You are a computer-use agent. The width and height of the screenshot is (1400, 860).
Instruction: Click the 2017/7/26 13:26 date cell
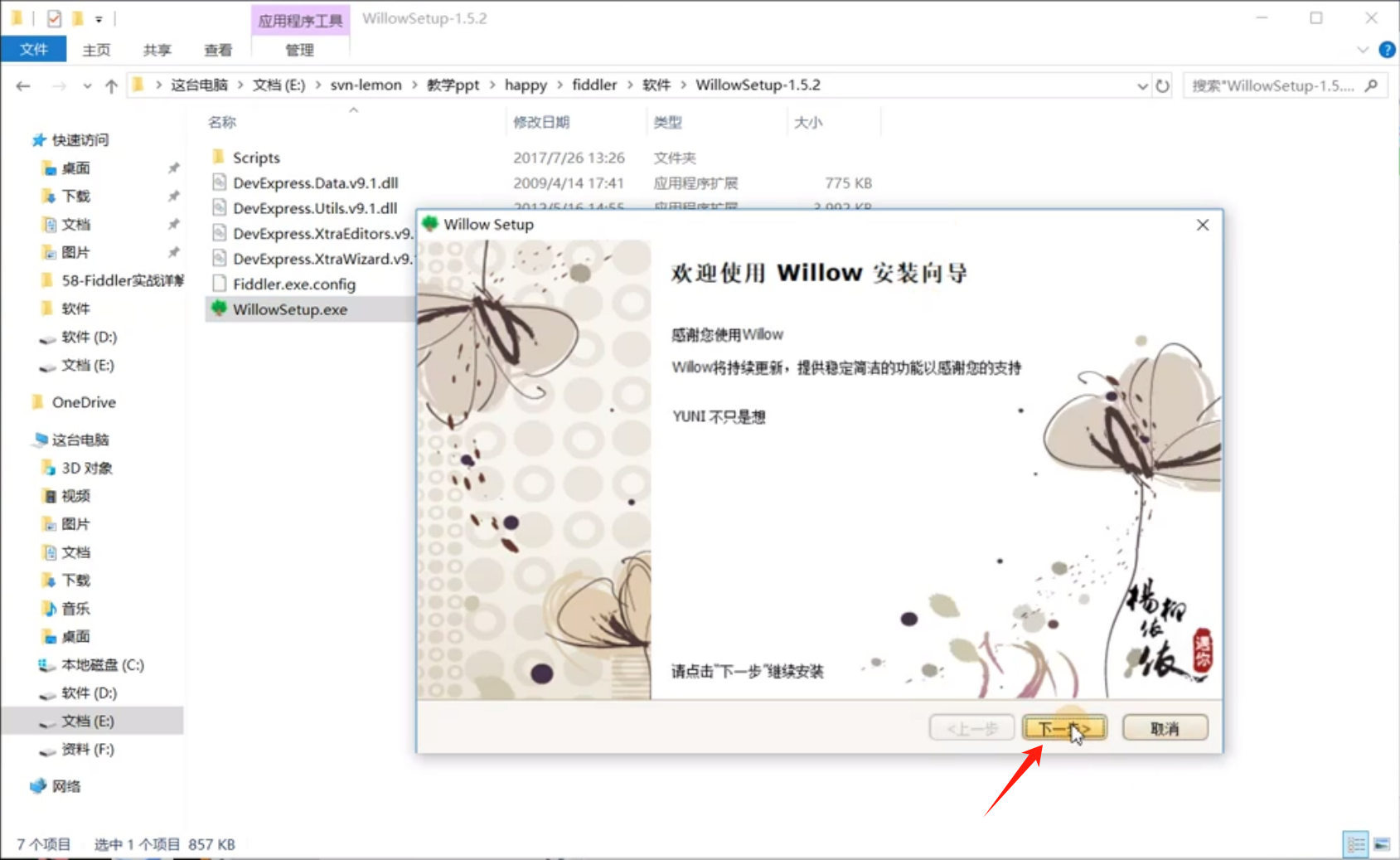pyautogui.click(x=569, y=158)
